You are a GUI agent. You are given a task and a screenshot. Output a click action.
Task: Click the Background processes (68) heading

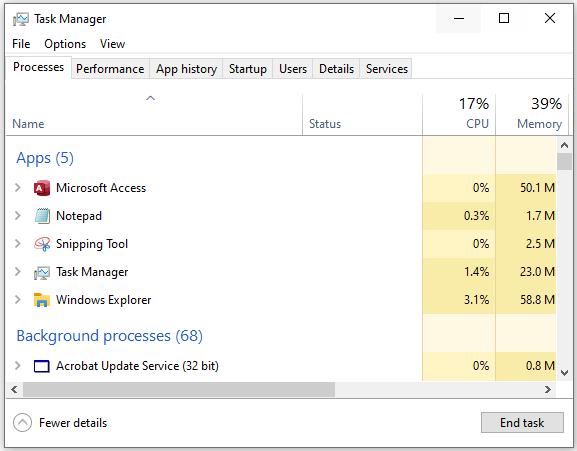tap(110, 336)
